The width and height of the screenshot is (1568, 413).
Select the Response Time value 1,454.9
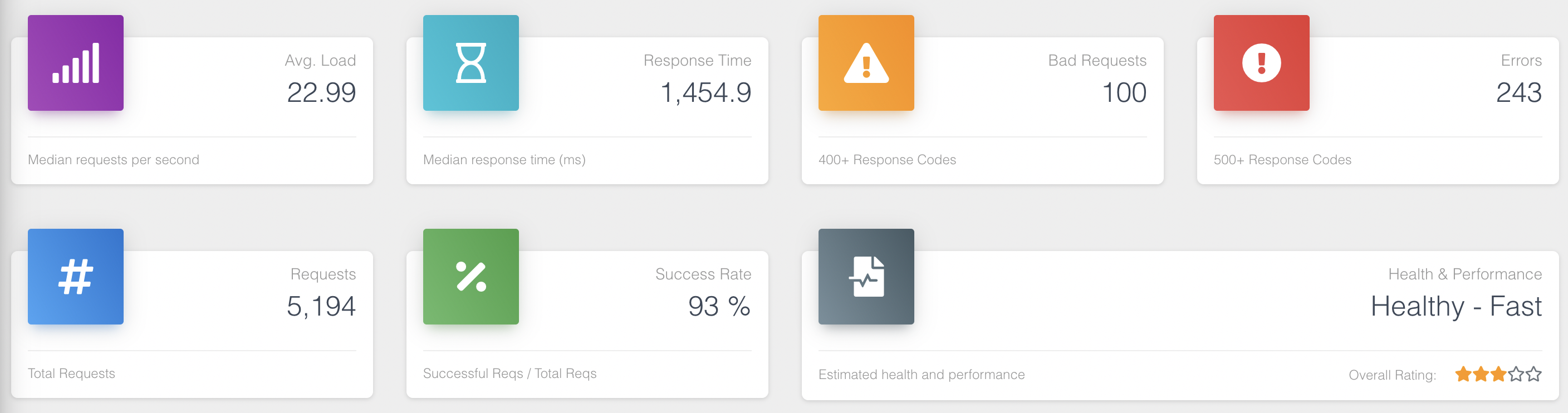pyautogui.click(x=706, y=92)
